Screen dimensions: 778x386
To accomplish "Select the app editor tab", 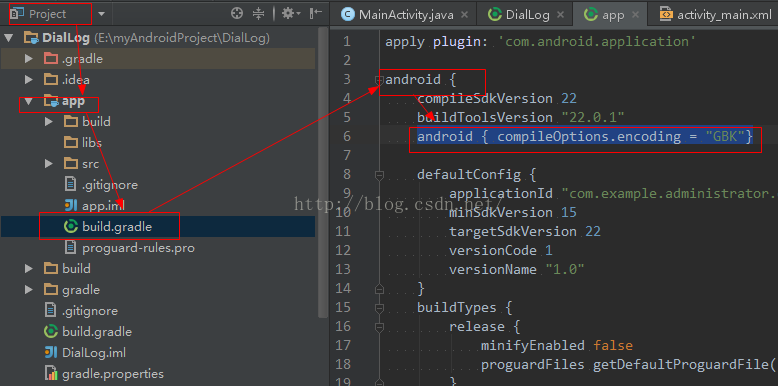I will 613,14.
